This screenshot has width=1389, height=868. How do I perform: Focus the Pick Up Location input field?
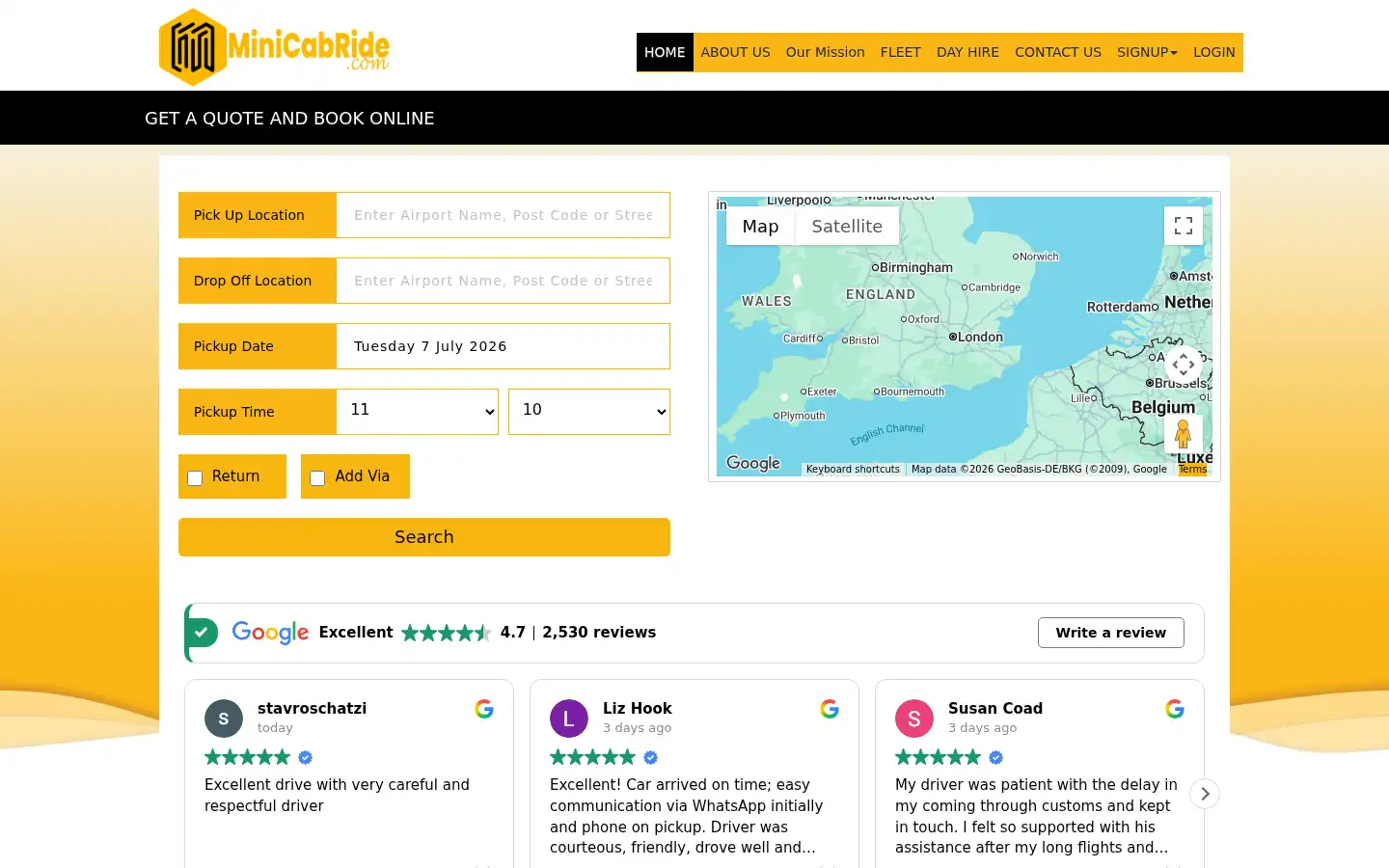[504, 215]
